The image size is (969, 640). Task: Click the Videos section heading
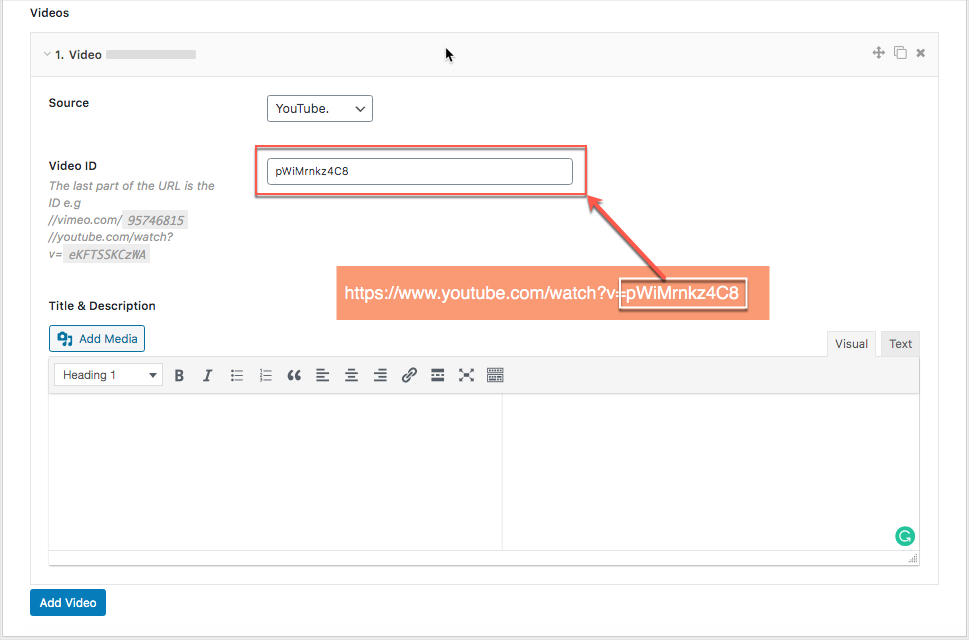(49, 13)
